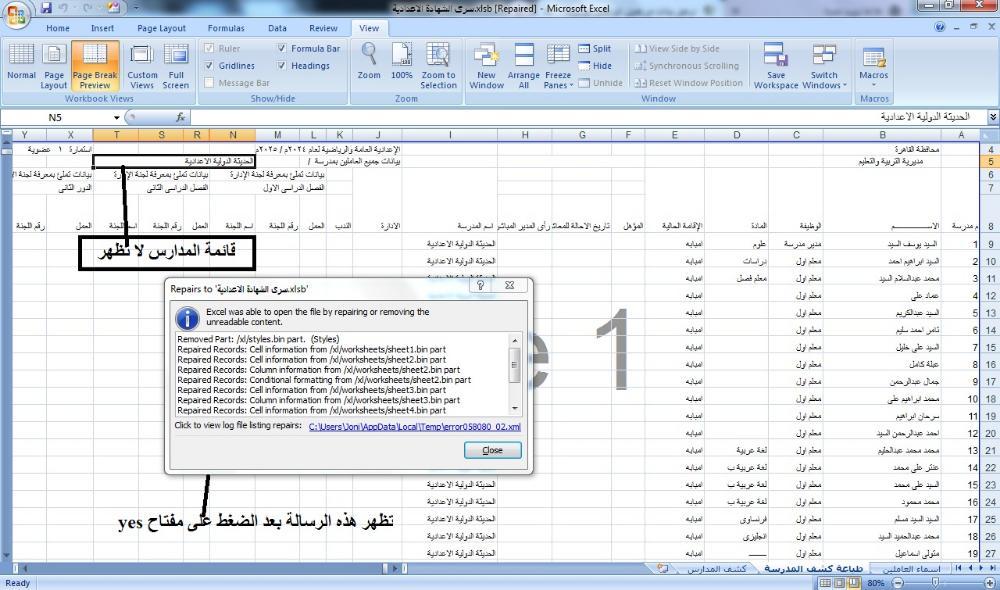1000x590 pixels.
Task: Open the Home tab
Action: click(x=57, y=28)
